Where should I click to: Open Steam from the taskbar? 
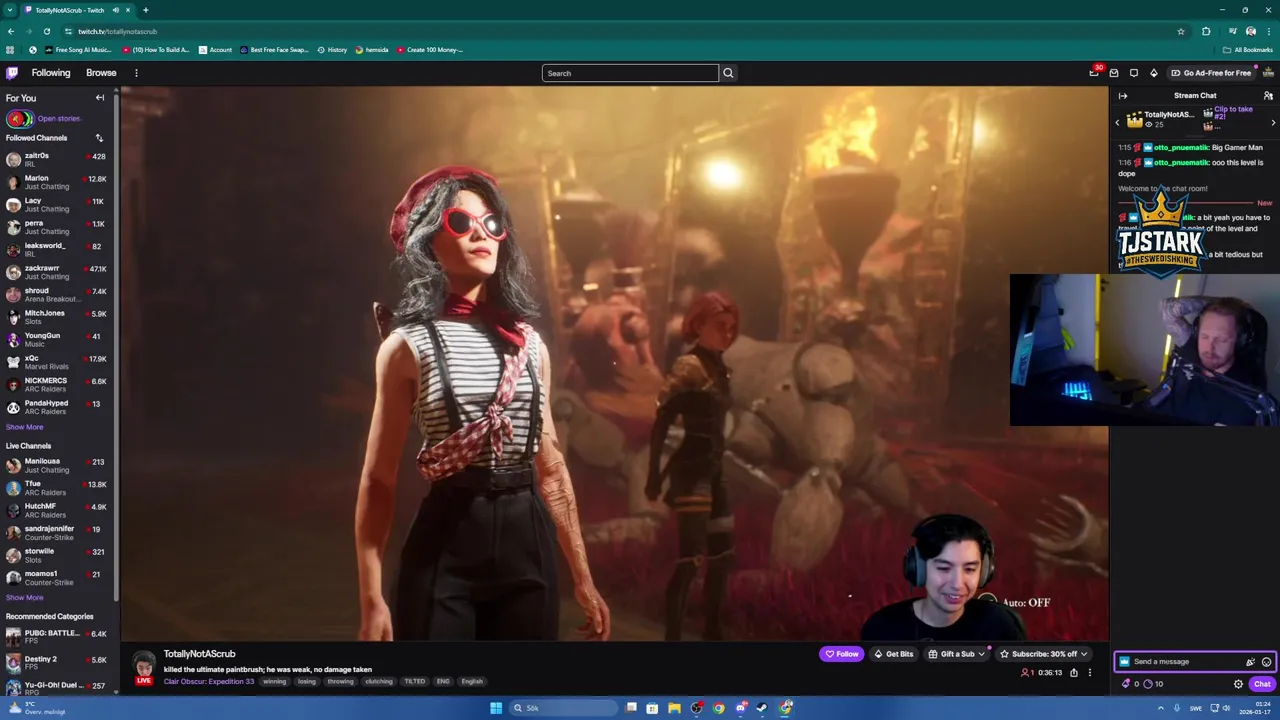(x=762, y=708)
